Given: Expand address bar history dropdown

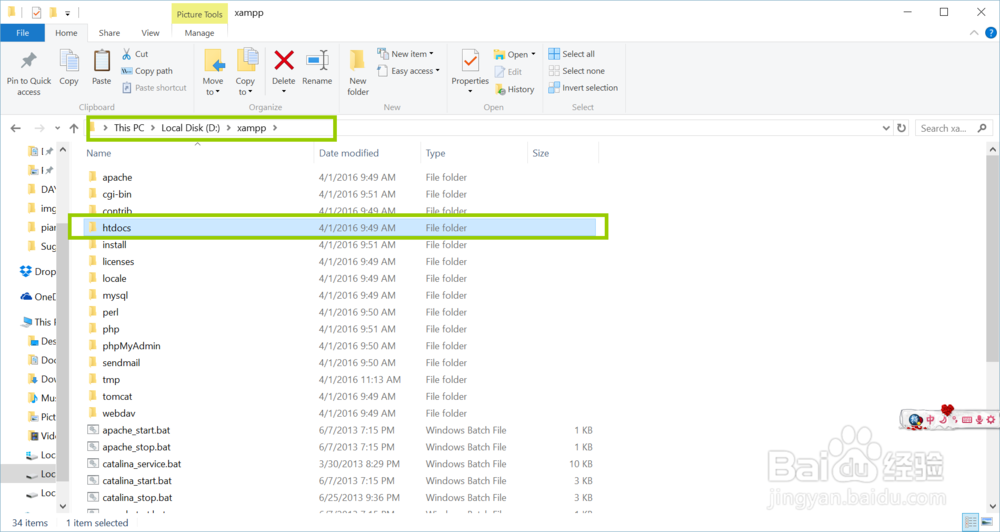Looking at the screenshot, I should tap(886, 128).
